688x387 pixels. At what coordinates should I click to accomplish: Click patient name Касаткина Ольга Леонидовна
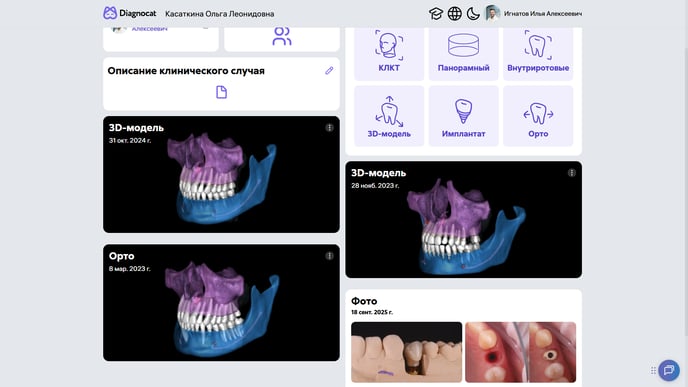(219, 14)
